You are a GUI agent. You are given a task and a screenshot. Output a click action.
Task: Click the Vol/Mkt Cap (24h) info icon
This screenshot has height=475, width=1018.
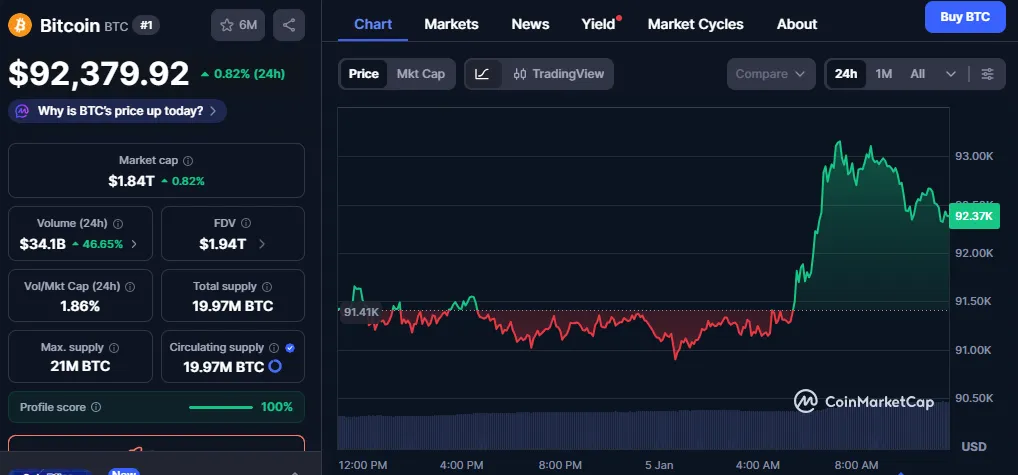point(130,287)
